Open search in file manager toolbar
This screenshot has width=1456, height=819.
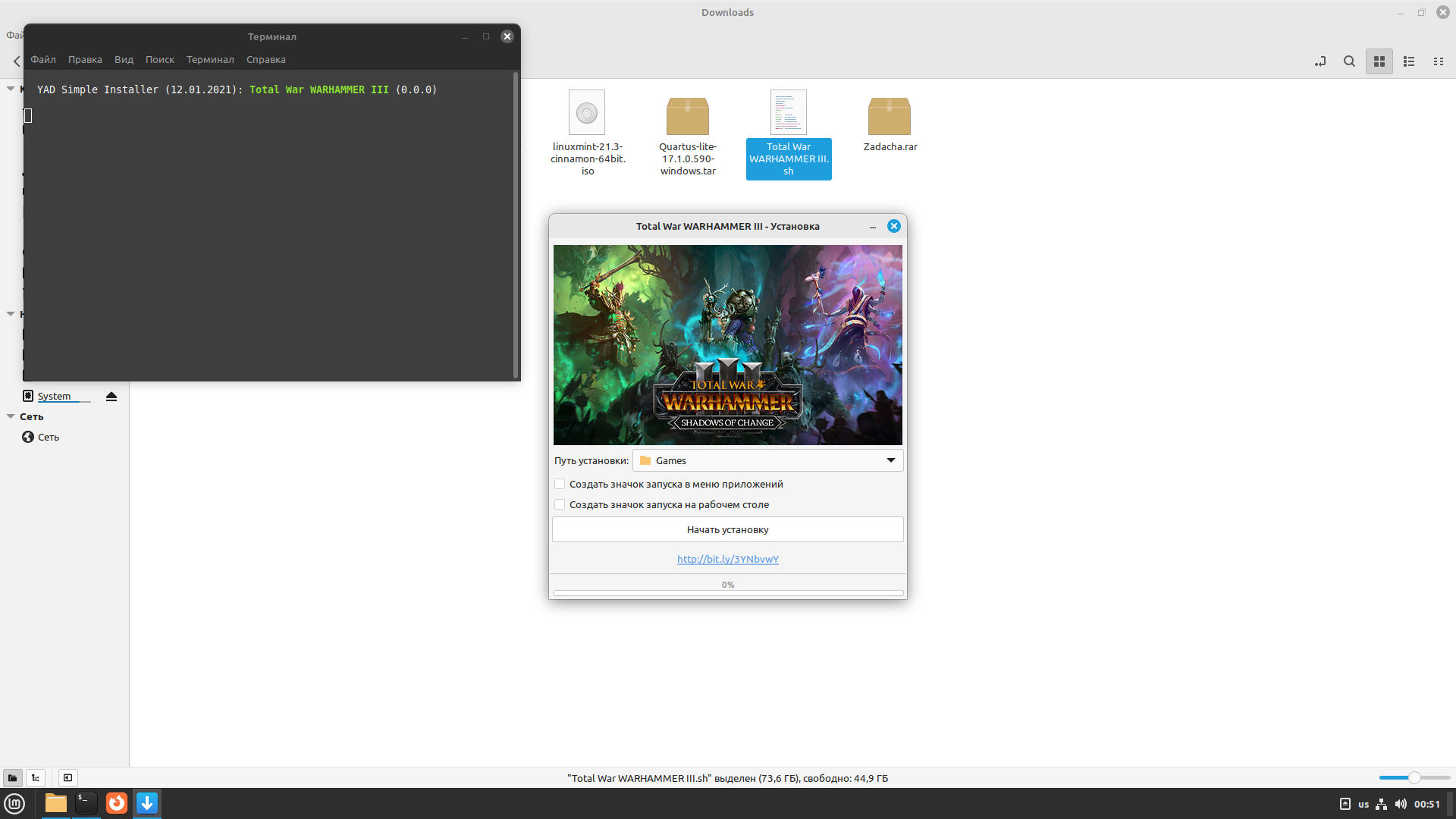(x=1349, y=61)
